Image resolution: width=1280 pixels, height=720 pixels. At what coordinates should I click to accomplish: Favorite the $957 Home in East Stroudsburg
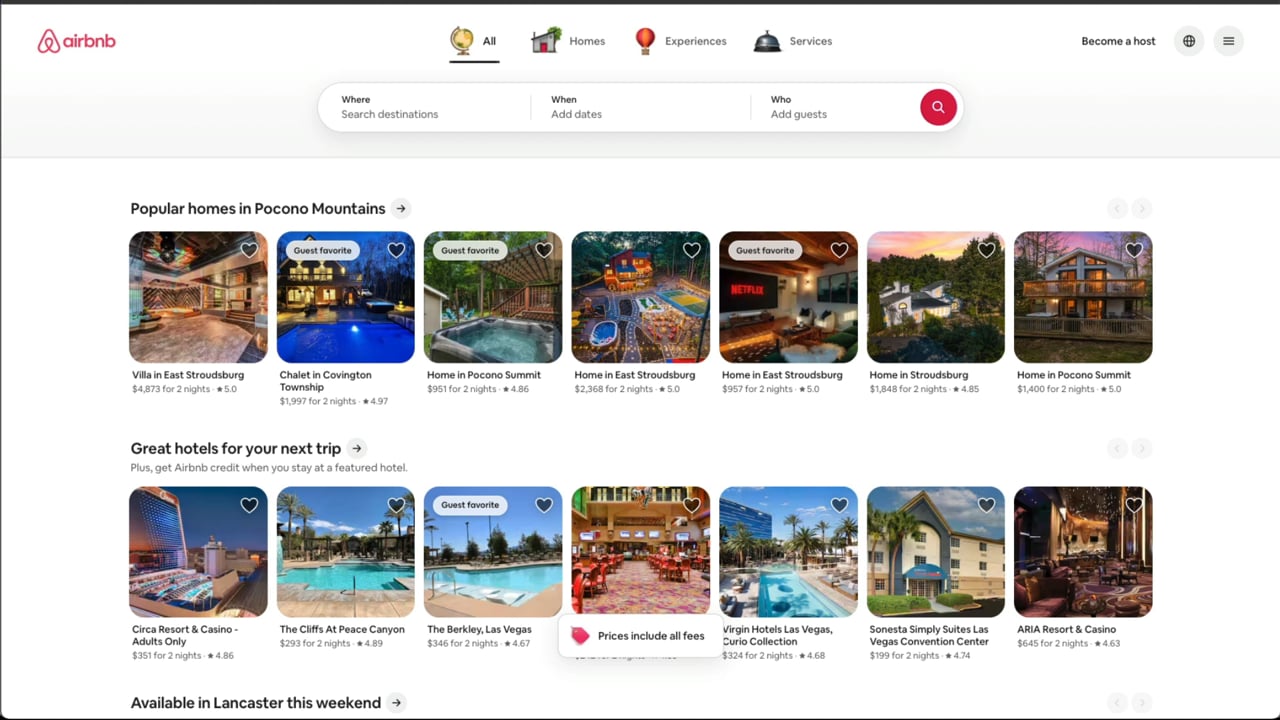pyautogui.click(x=839, y=250)
